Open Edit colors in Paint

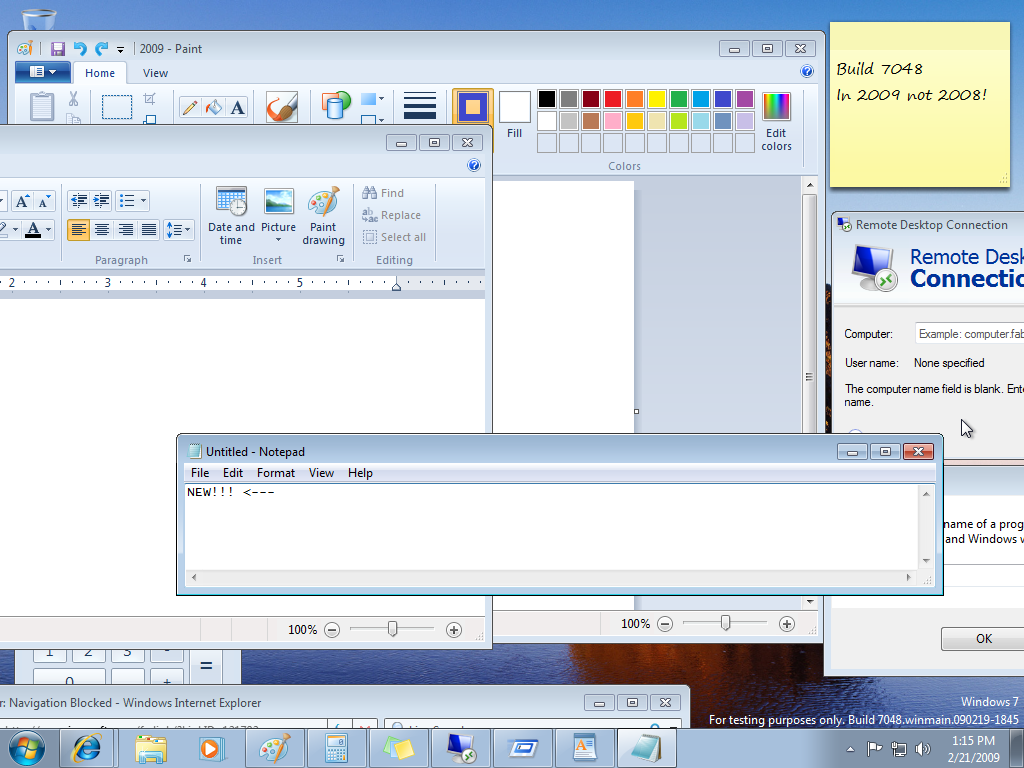click(x=776, y=121)
